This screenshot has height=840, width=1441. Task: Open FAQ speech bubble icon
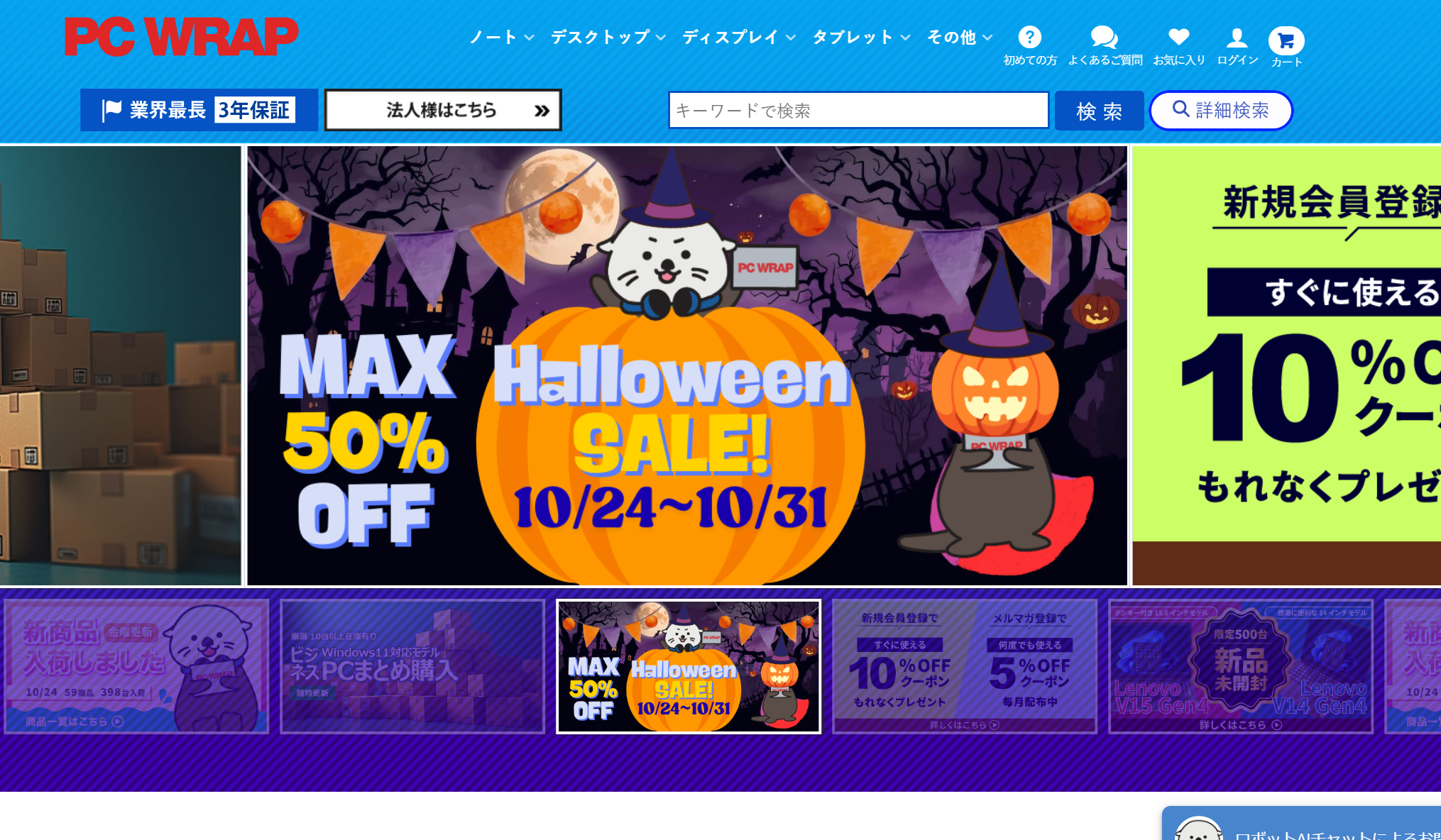[1104, 37]
